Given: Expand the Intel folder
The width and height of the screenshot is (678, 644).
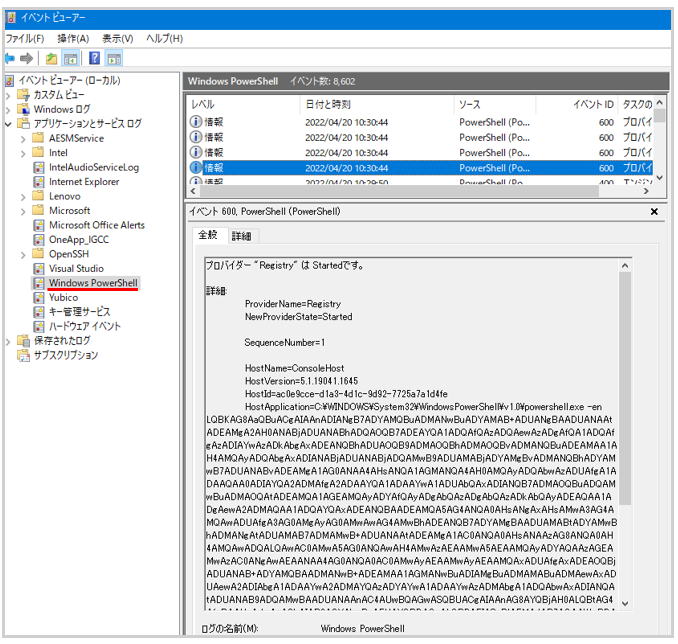Looking at the screenshot, I should [23, 154].
